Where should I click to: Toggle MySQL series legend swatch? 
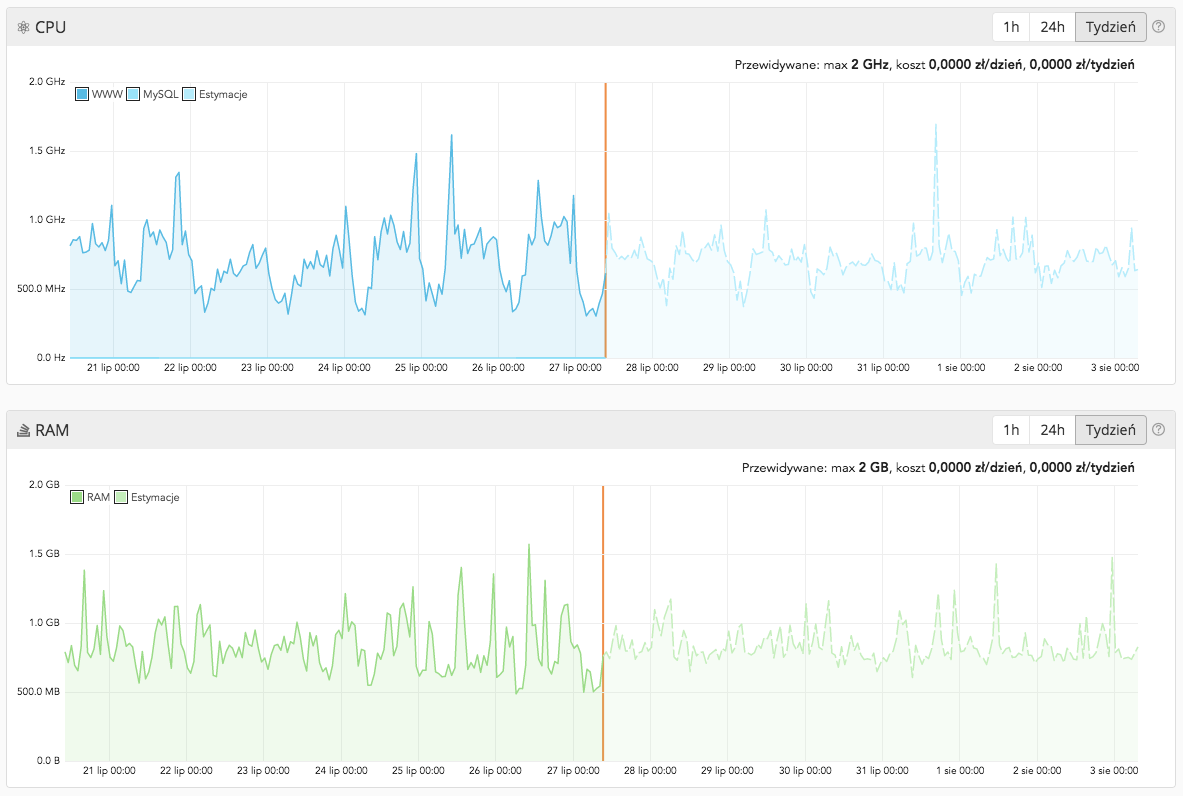tap(133, 94)
